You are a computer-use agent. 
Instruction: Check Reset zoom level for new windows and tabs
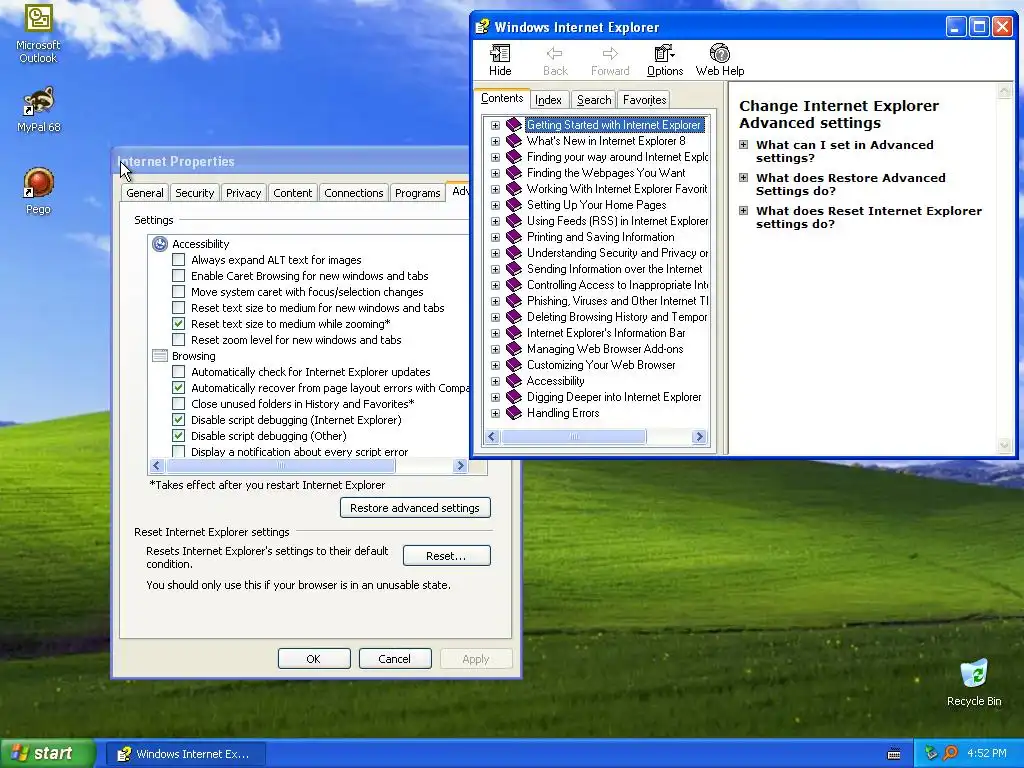tap(178, 340)
